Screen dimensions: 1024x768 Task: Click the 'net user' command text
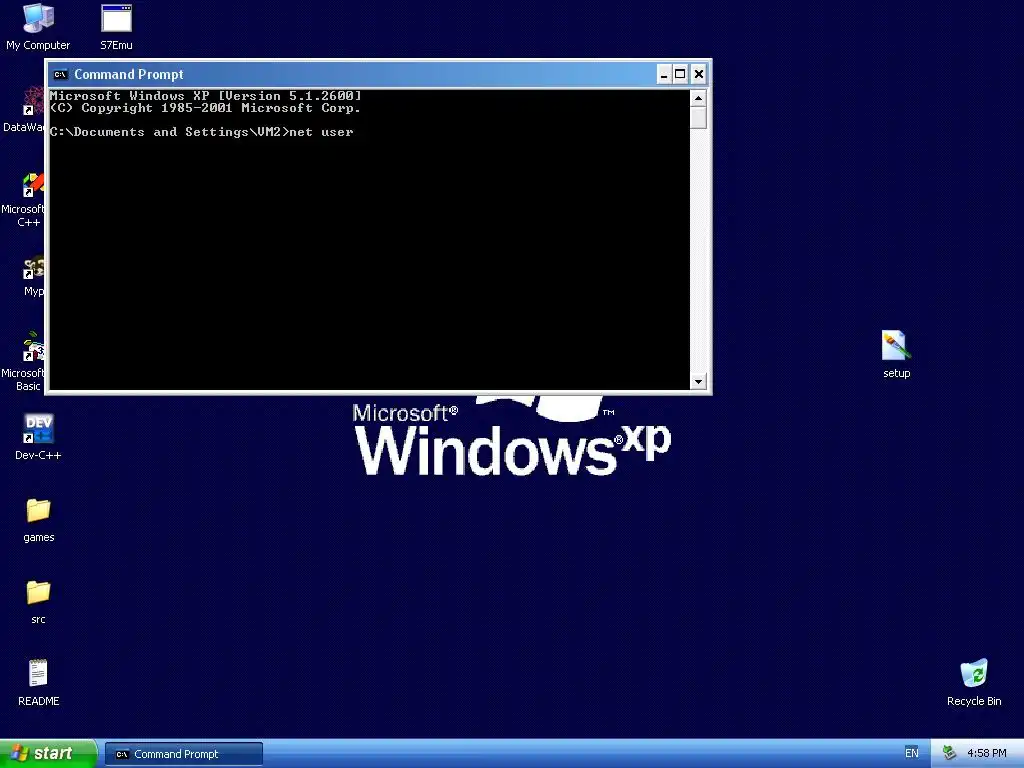(321, 132)
